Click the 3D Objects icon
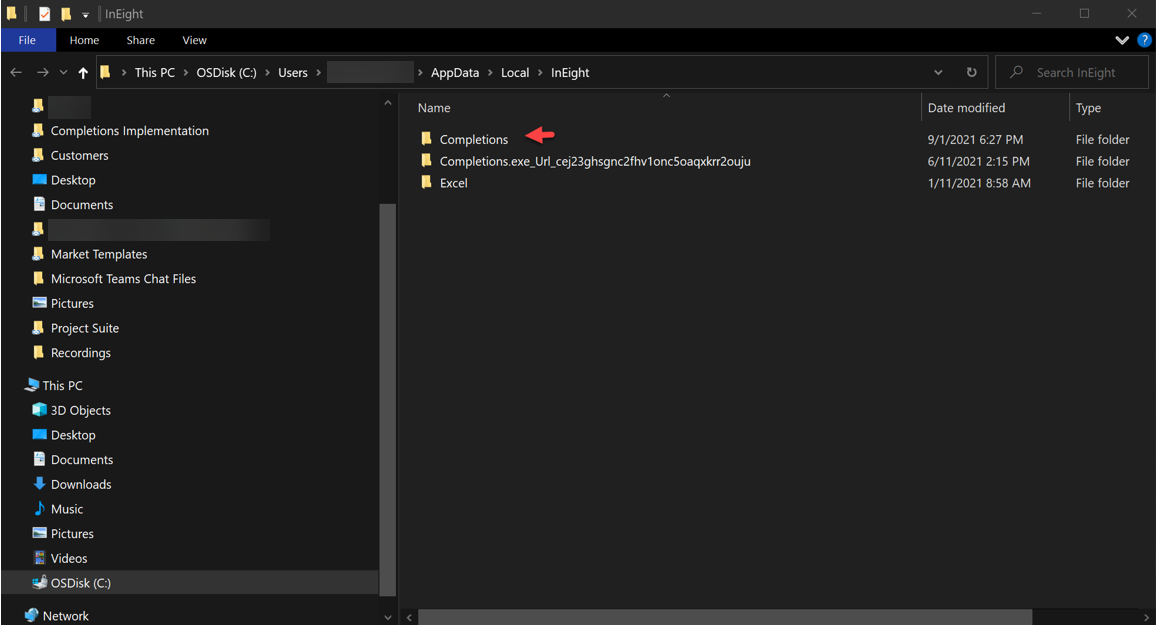1156x625 pixels. tap(40, 410)
